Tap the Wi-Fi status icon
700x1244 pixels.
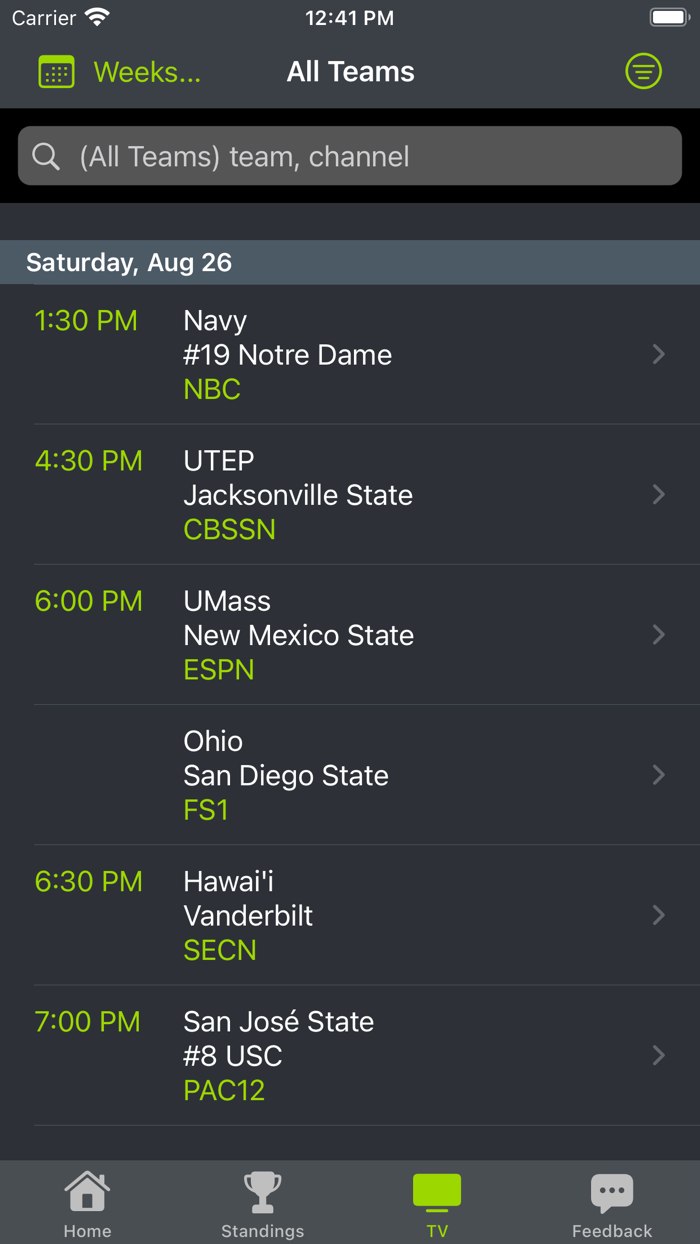[x=95, y=16]
